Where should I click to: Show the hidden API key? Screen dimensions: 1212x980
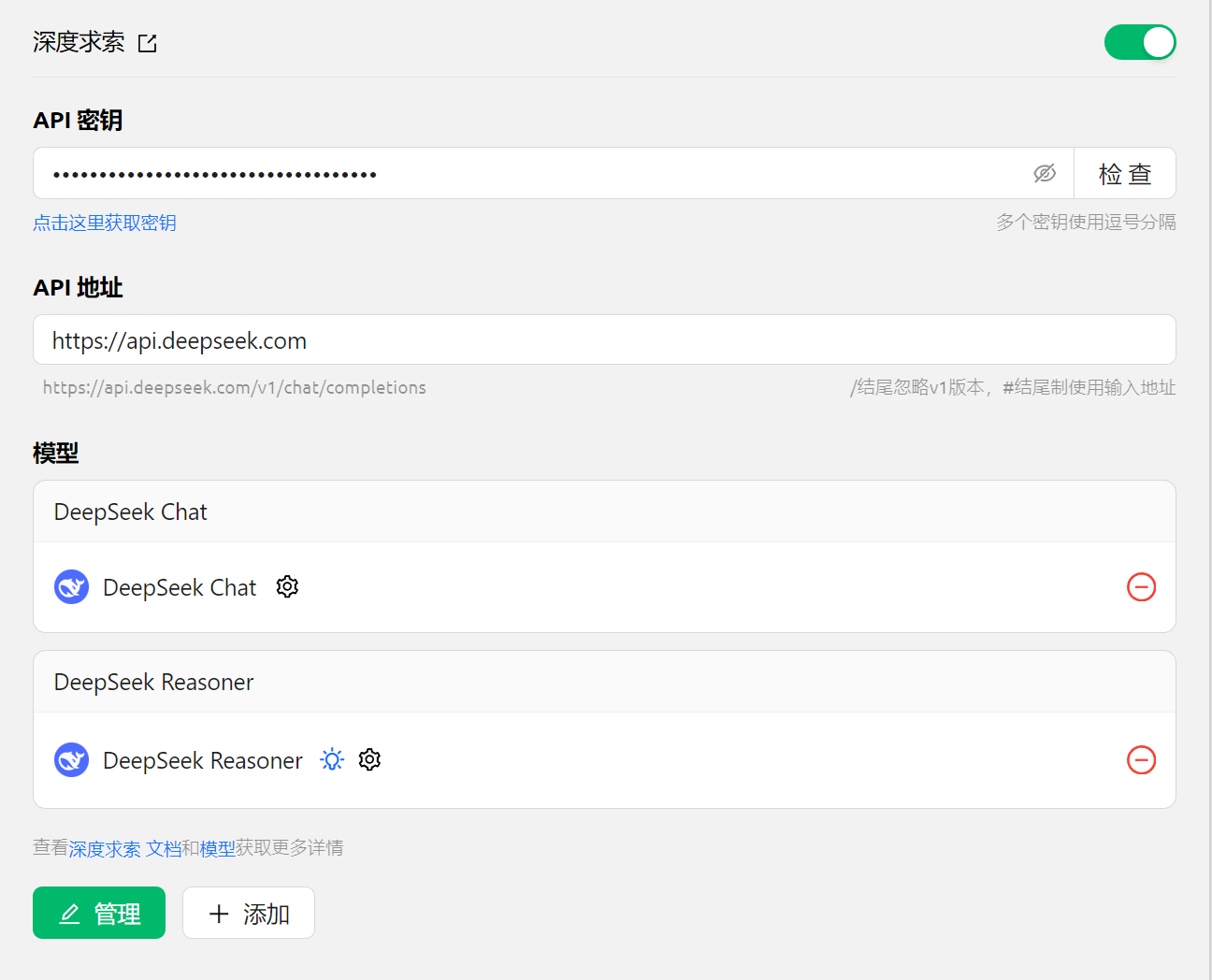coord(1044,173)
